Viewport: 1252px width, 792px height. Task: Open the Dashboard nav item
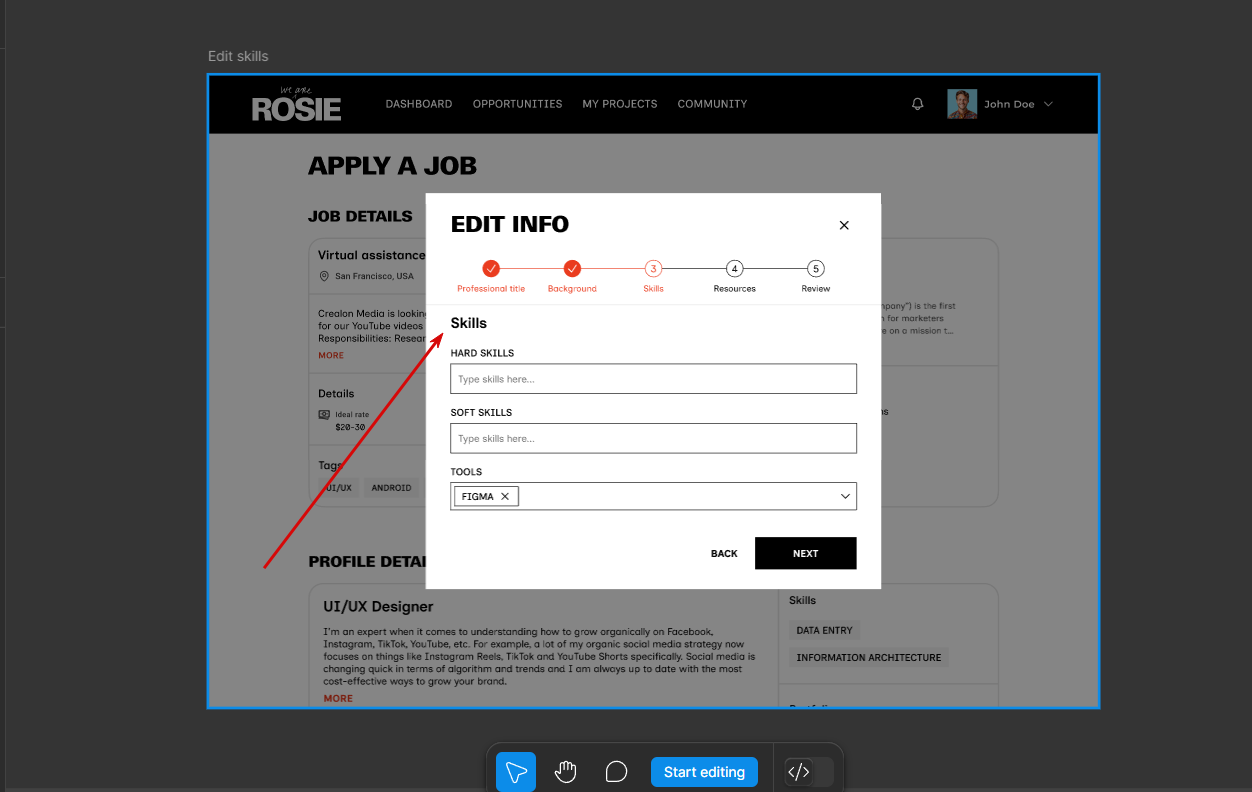tap(419, 104)
